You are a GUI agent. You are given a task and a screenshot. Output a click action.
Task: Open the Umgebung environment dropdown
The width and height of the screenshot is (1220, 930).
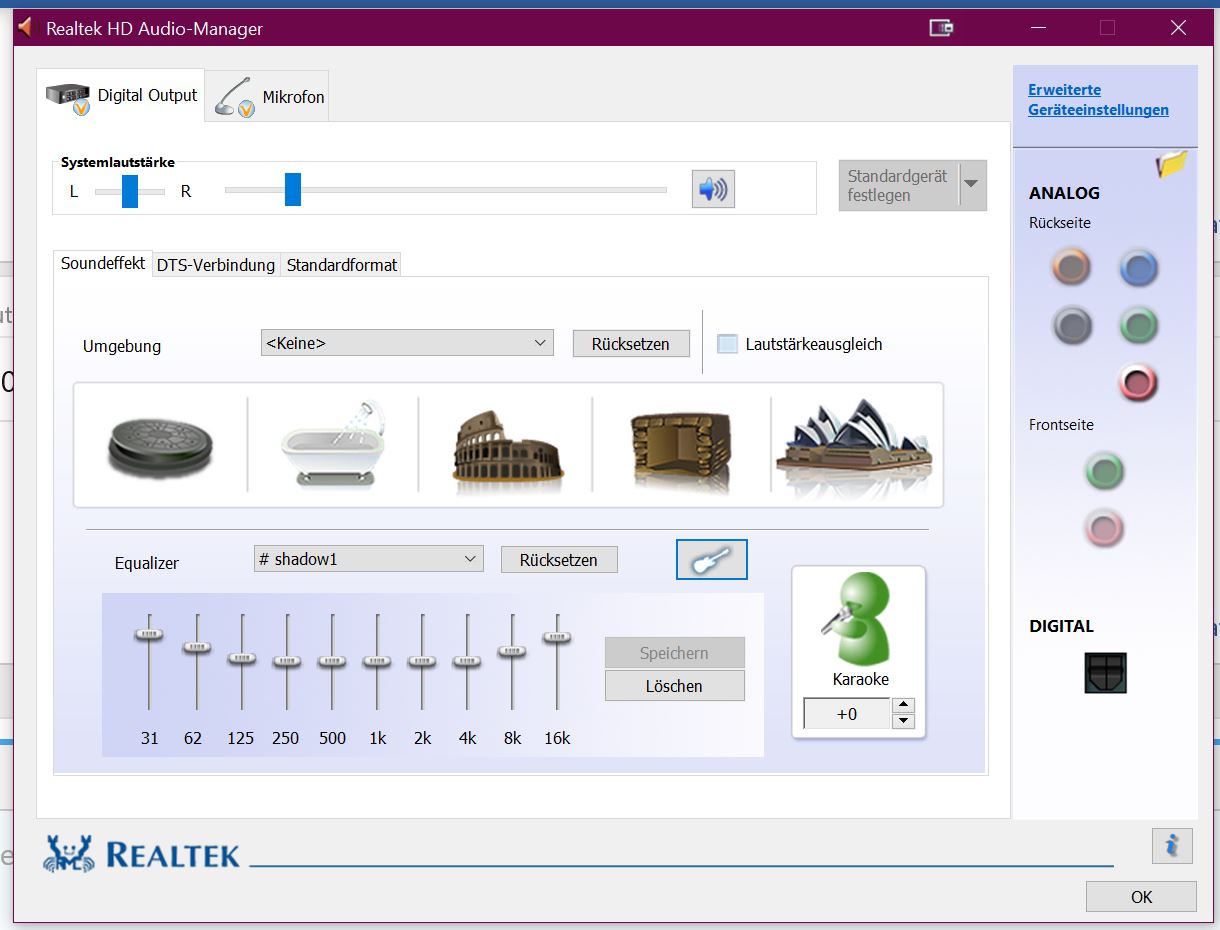pyautogui.click(x=407, y=343)
